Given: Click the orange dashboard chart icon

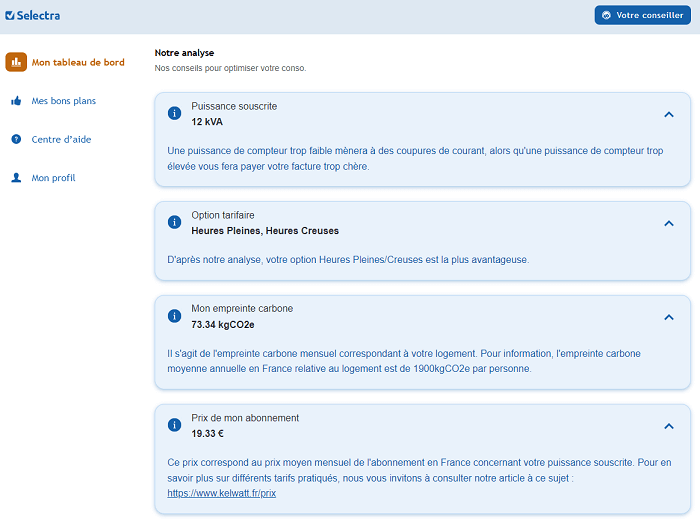Looking at the screenshot, I should coord(16,62).
